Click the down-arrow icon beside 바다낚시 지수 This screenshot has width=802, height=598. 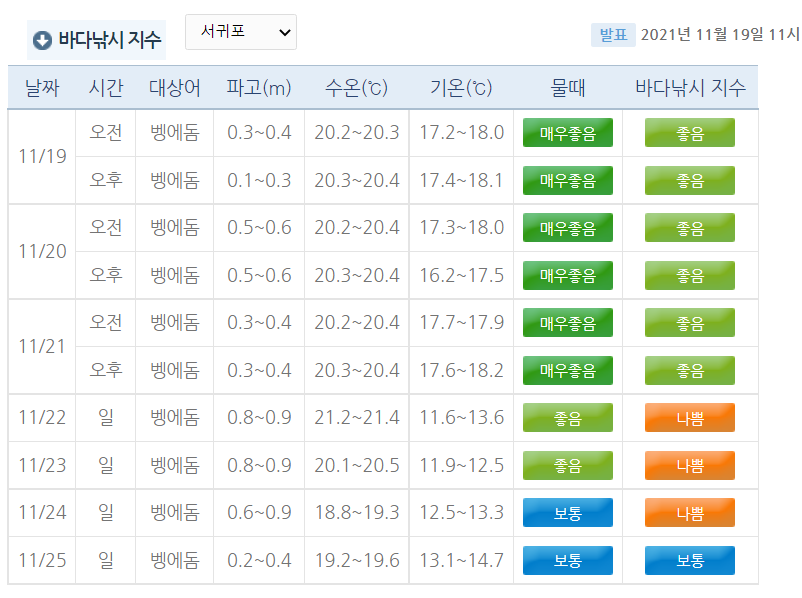pos(42,40)
